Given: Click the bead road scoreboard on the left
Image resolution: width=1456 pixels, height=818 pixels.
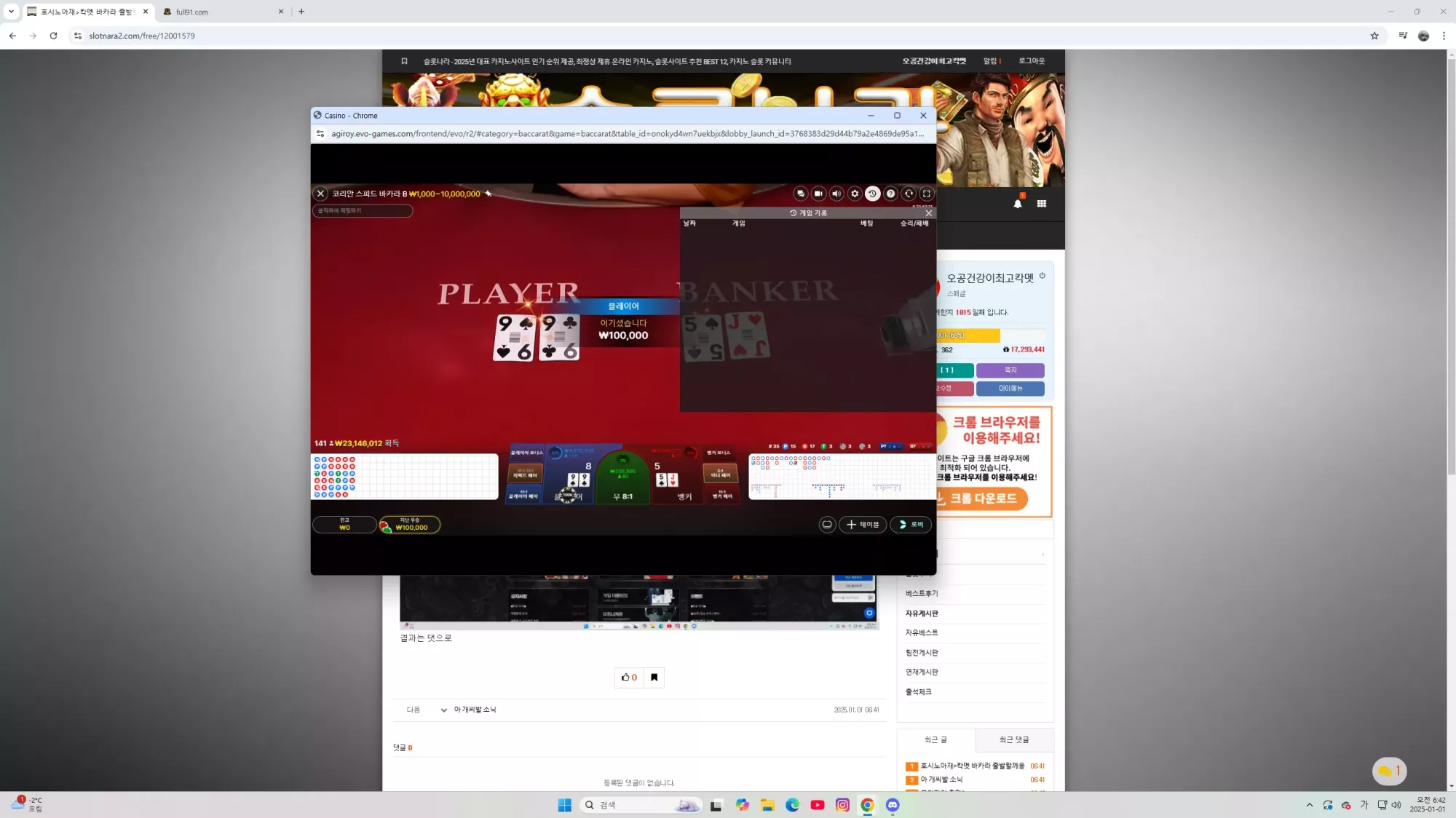Looking at the screenshot, I should coord(405,477).
